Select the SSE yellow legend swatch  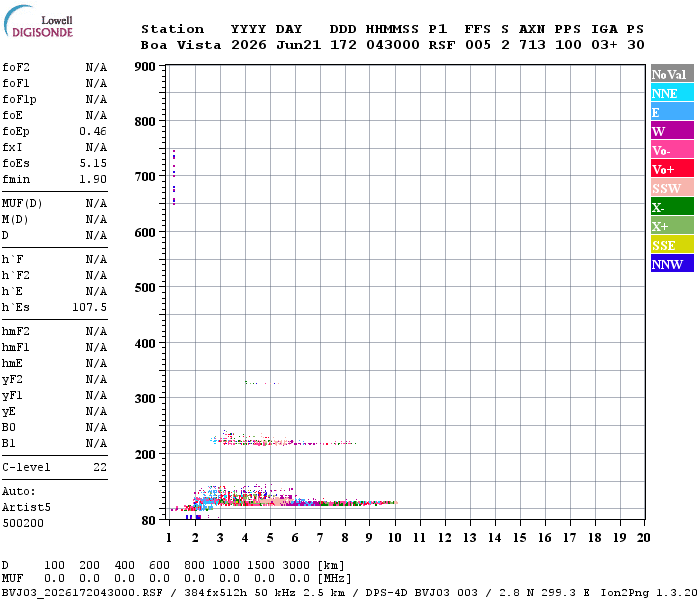click(672, 245)
